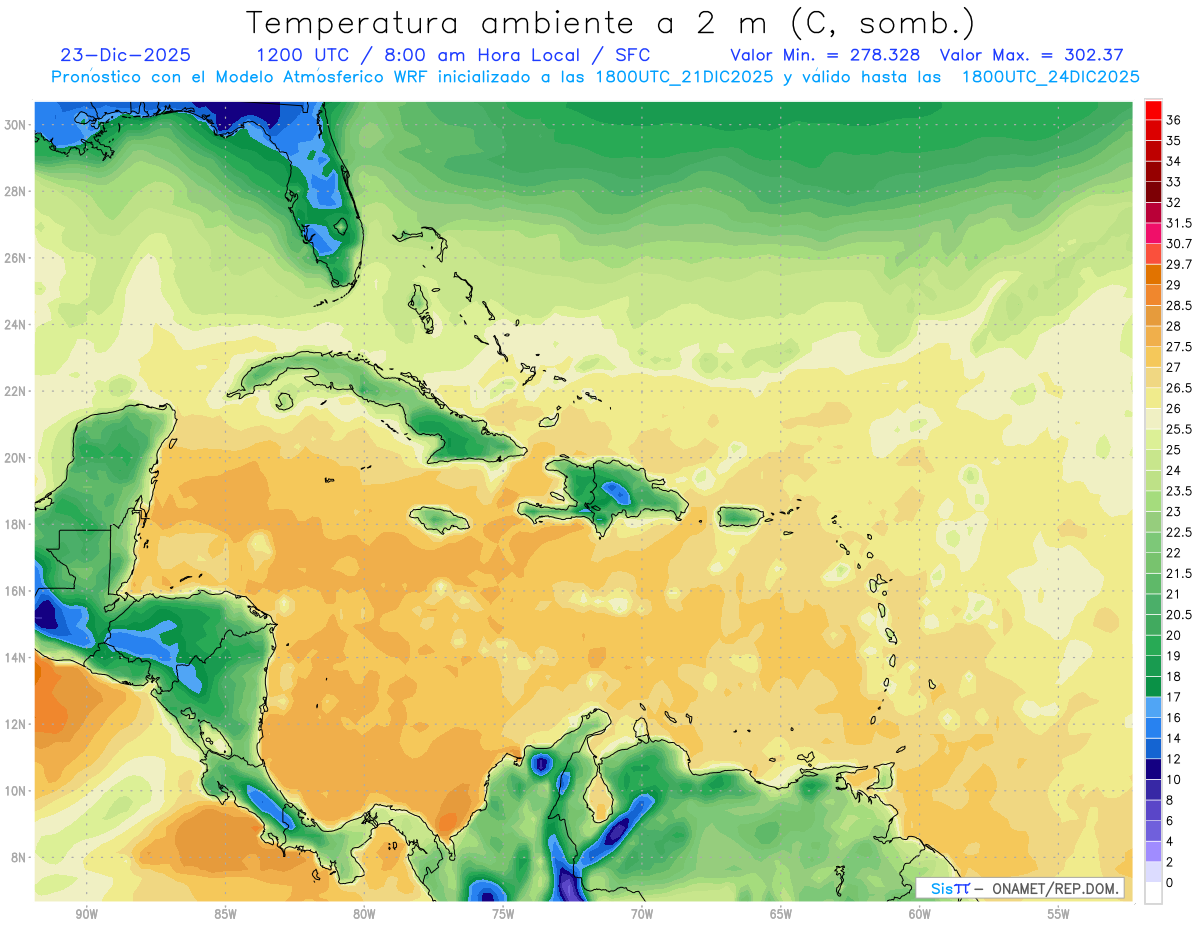Click the '33' value in the temperature legend
Viewport: 1200px width, 927px height.
pyautogui.click(x=1174, y=182)
